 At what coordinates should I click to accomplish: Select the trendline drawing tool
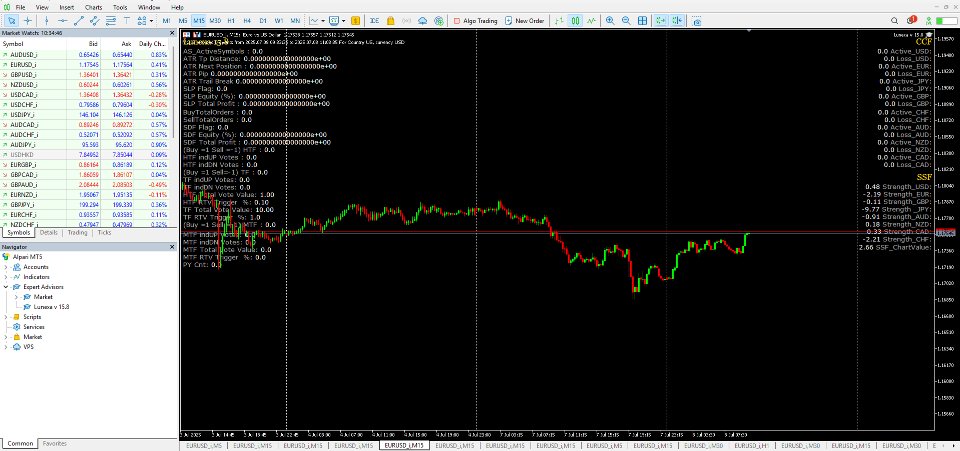coord(78,20)
